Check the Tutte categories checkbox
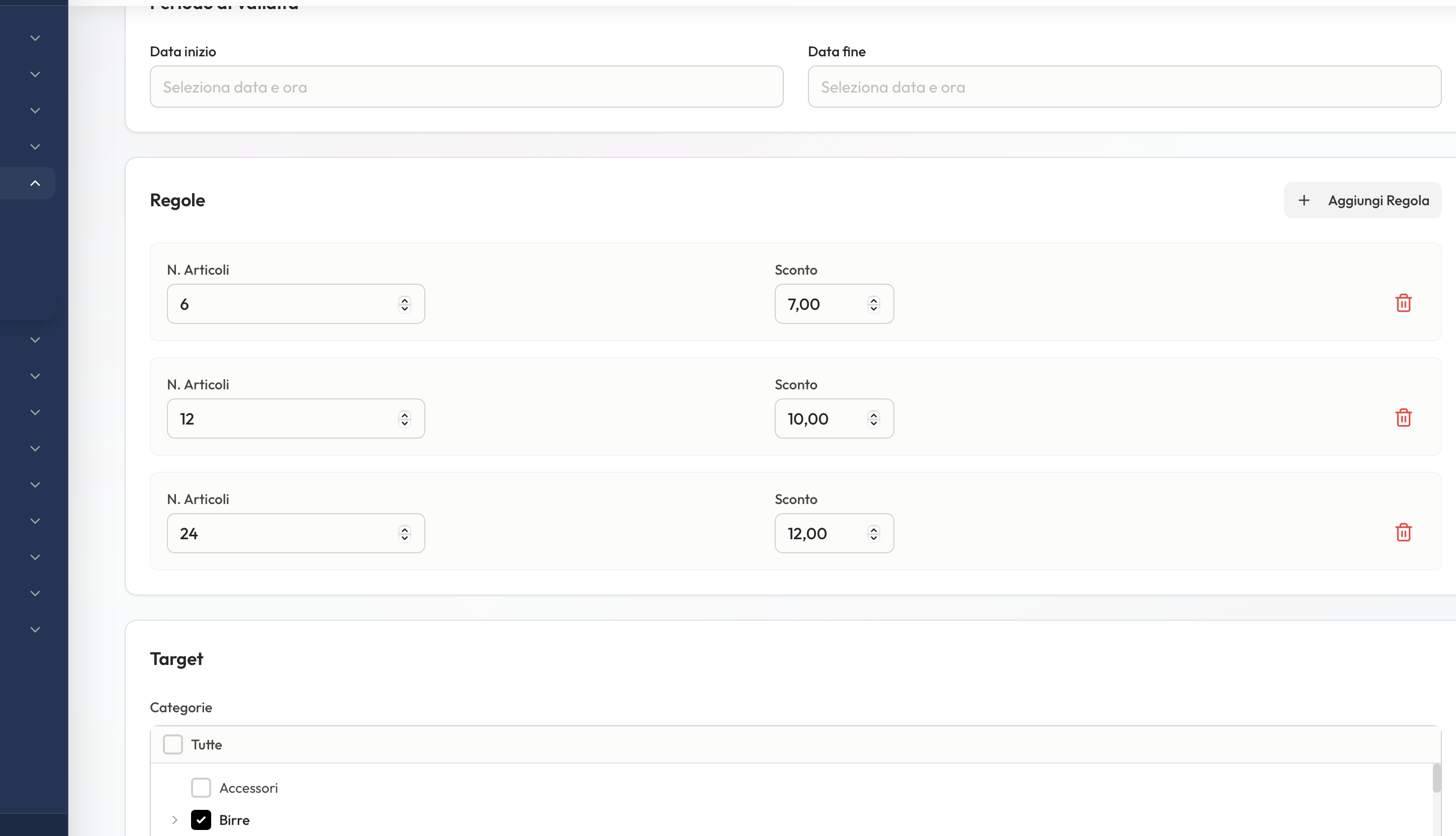1456x836 pixels. point(173,744)
